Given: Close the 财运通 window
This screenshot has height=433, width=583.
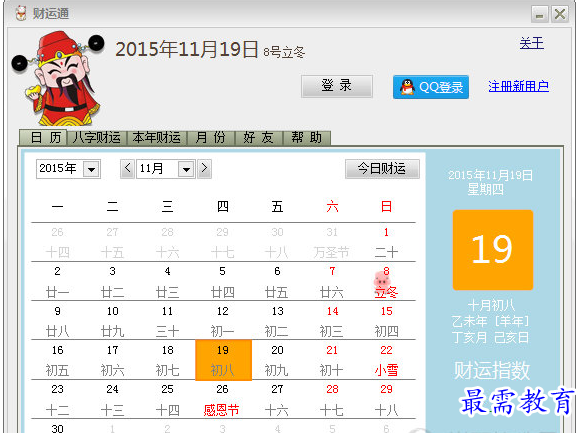Looking at the screenshot, I should pos(560,14).
